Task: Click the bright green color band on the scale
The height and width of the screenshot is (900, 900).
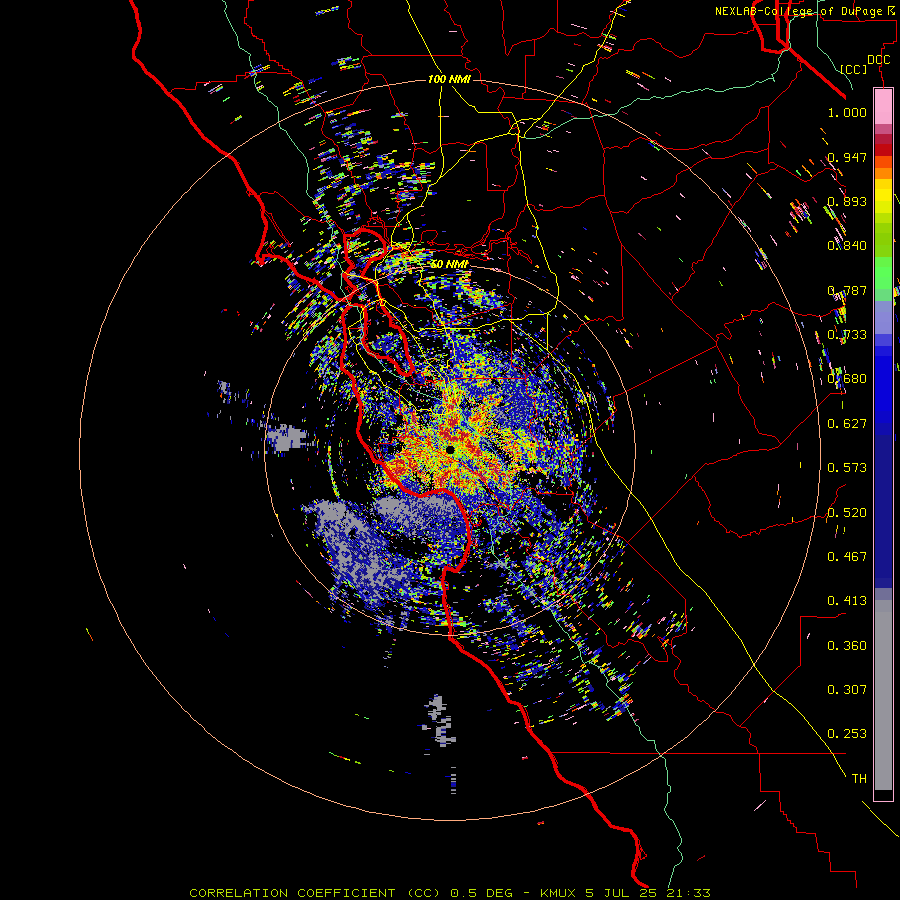Action: coord(883,273)
